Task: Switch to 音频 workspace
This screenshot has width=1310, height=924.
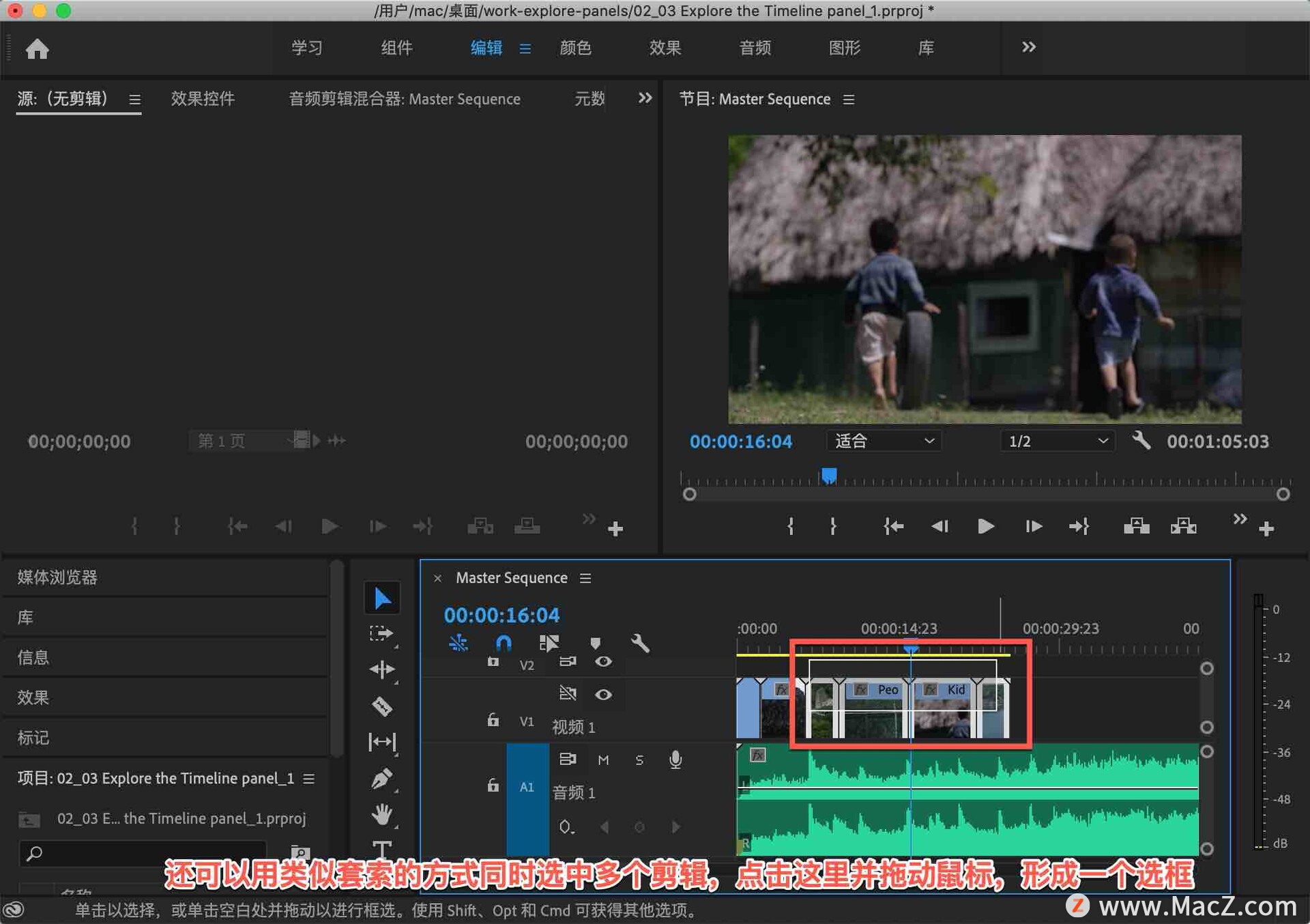Action: coord(755,48)
